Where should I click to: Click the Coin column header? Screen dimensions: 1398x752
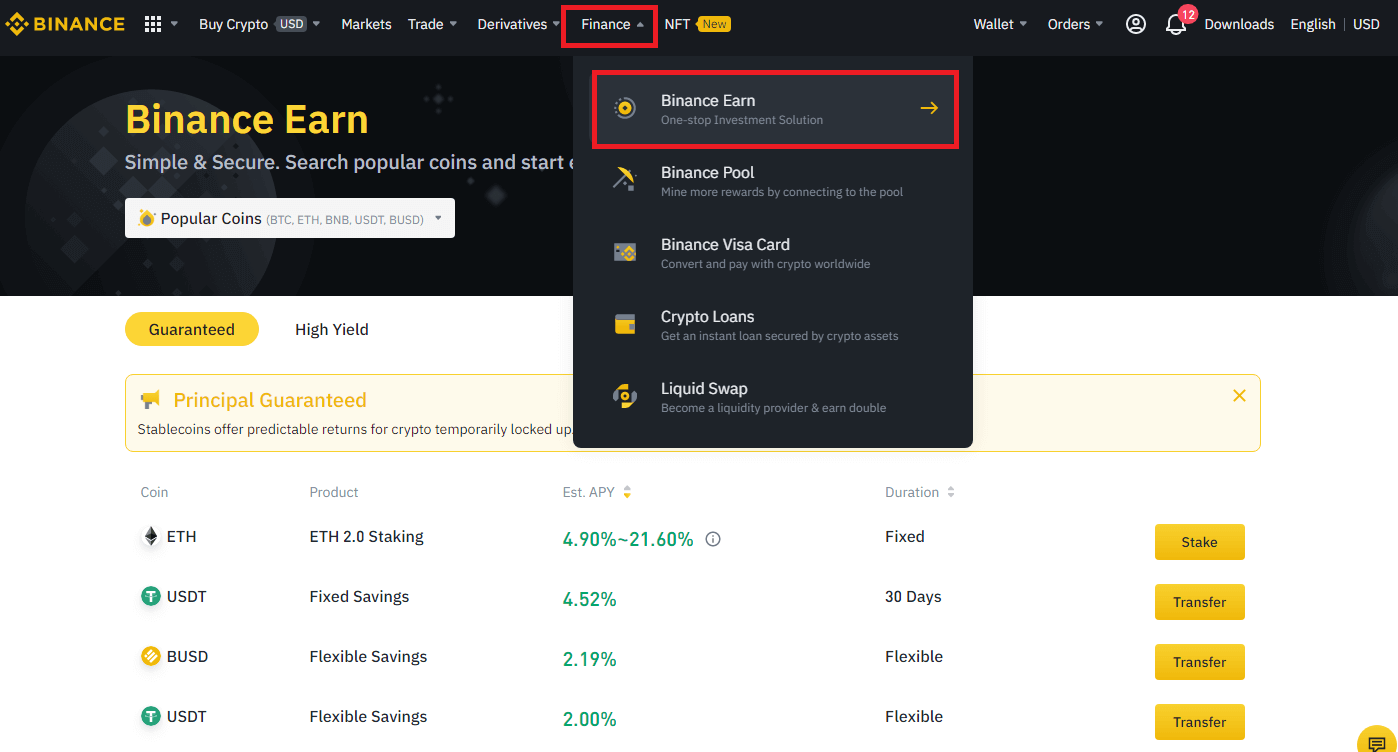[155, 492]
